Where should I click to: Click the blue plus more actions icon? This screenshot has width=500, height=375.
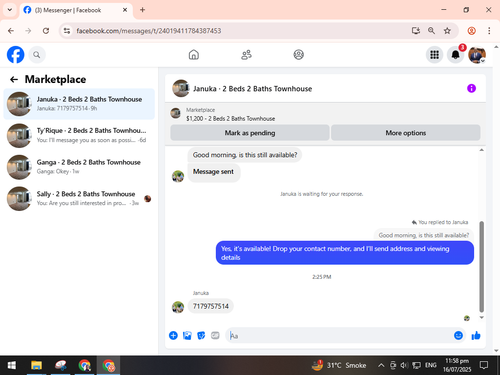coord(173,335)
